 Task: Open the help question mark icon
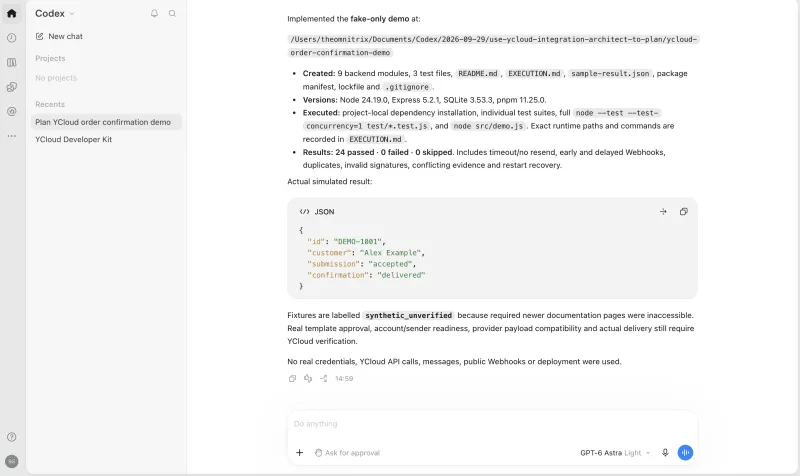[12, 437]
